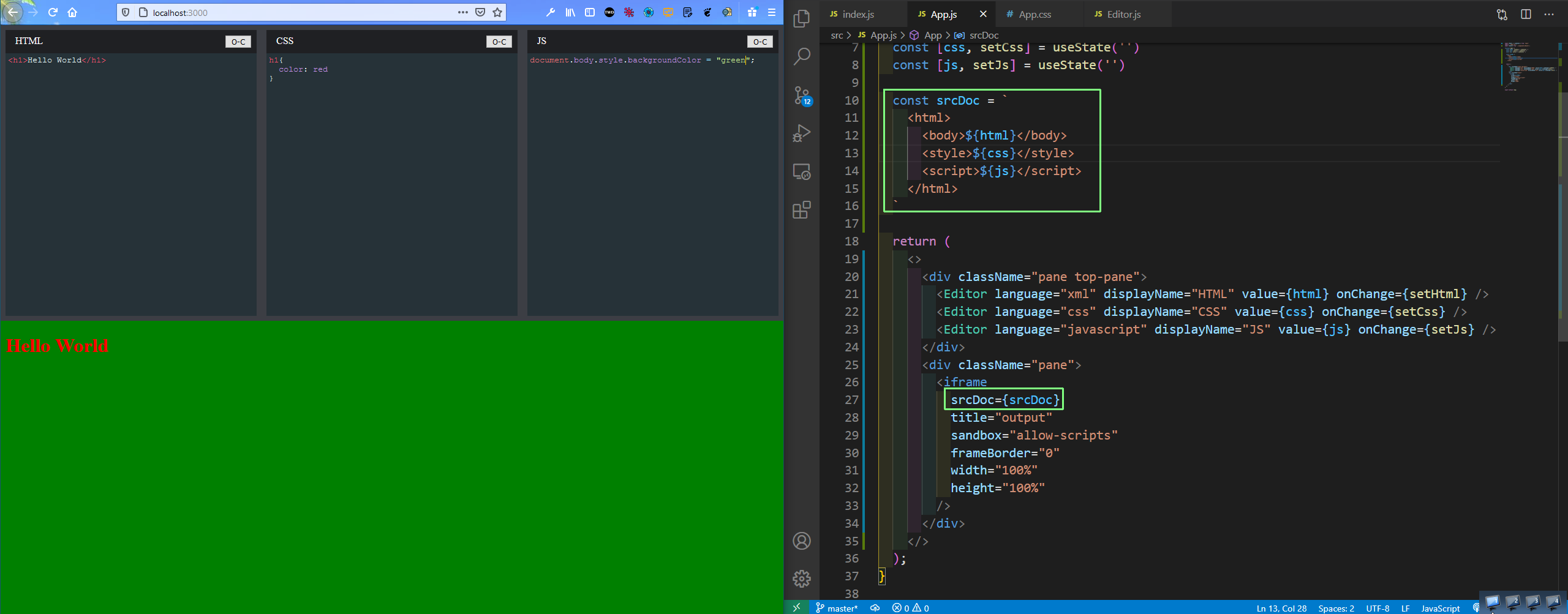Collapse the JS editor with O-C button

coord(760,42)
